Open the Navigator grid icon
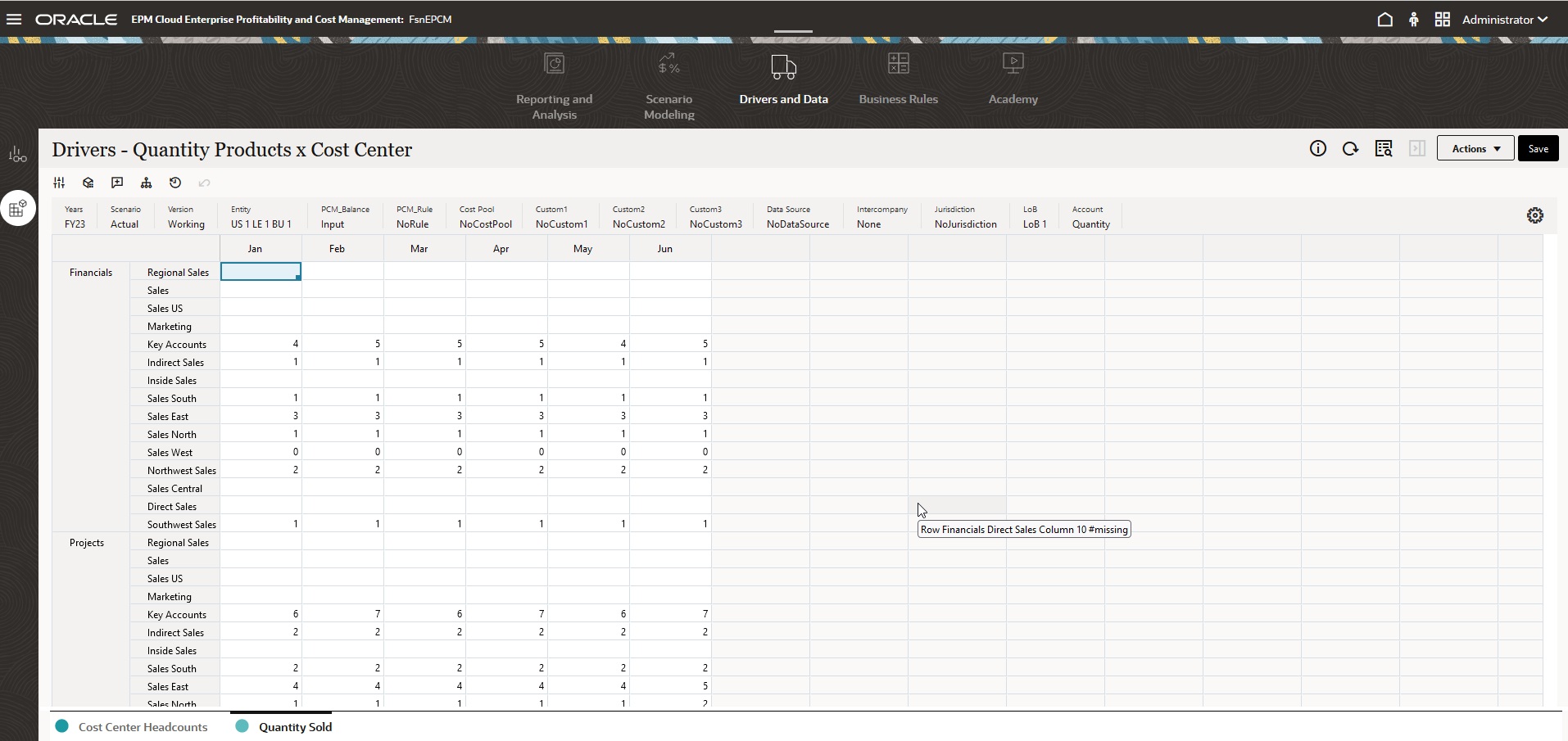Screen dimensions: 1568x741 [1443, 19]
